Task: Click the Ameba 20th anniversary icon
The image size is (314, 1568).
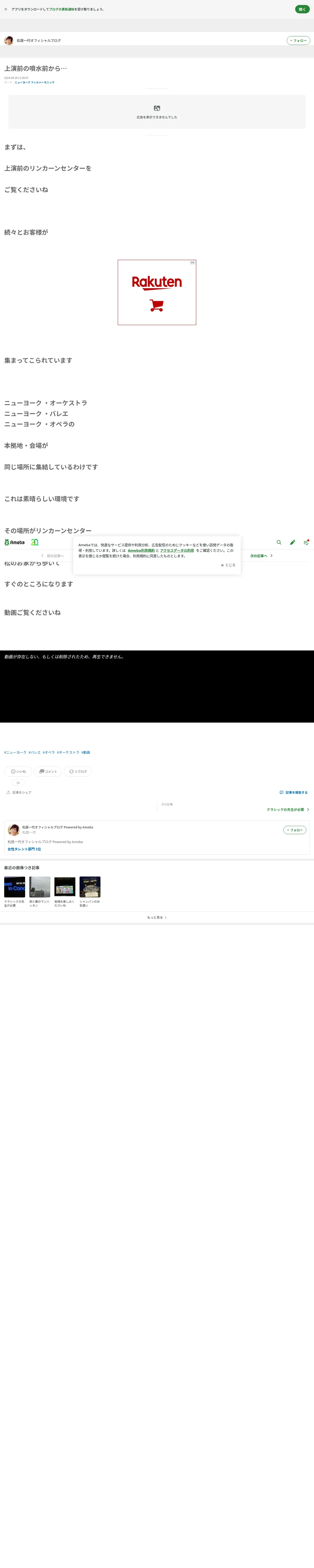Action: (x=35, y=542)
